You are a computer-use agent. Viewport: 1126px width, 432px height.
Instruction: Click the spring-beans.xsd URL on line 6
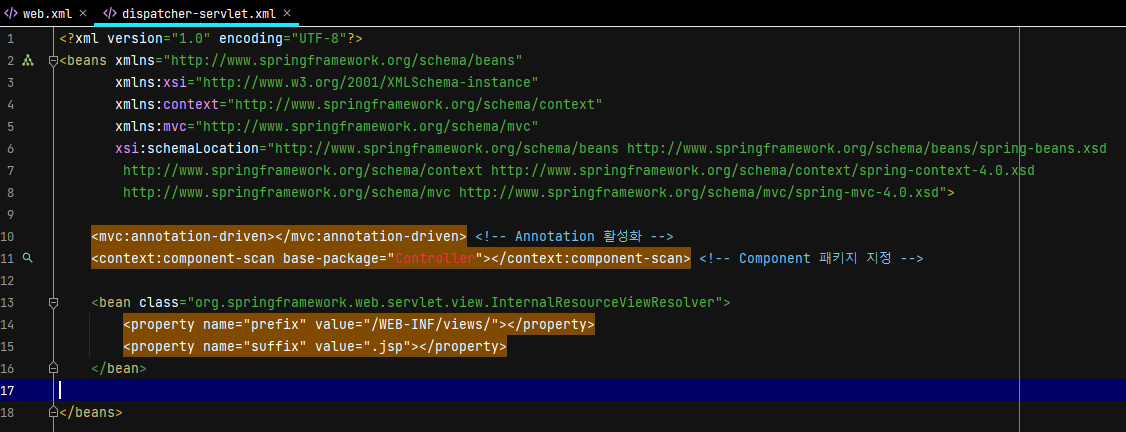click(x=867, y=149)
